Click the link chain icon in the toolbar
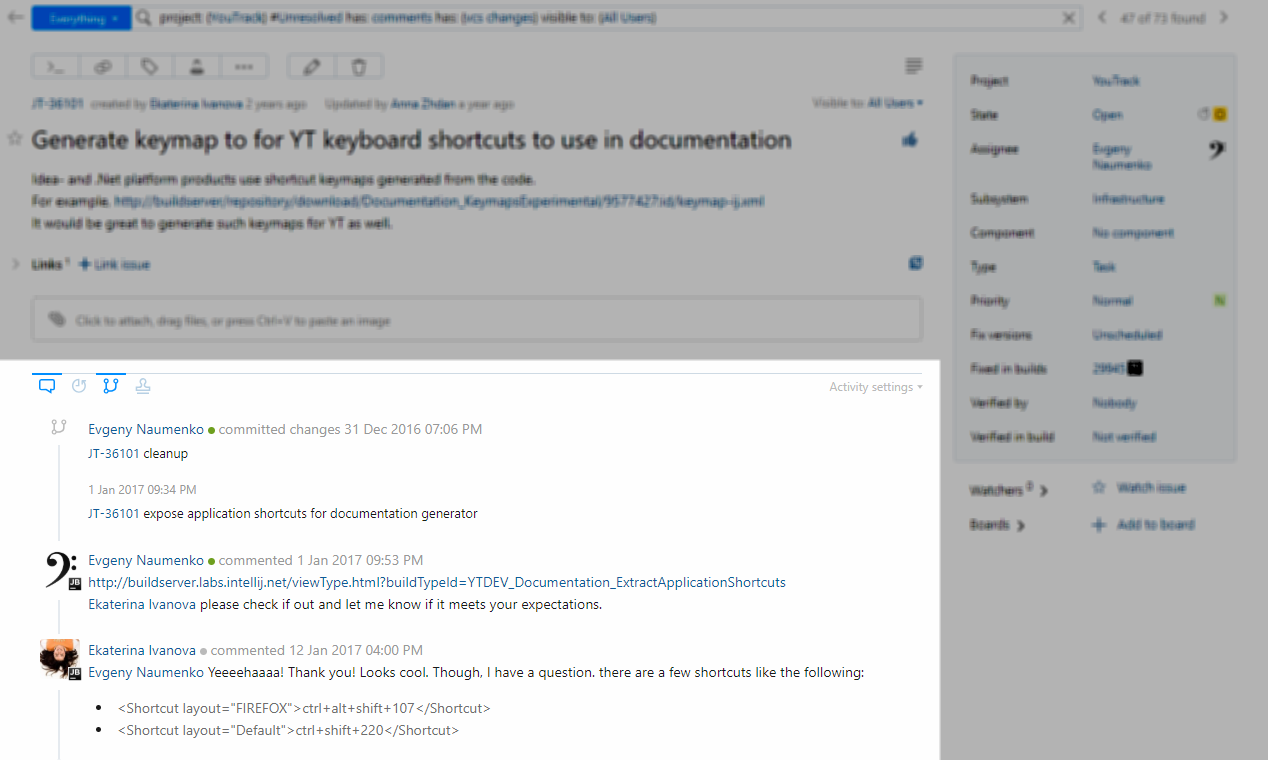This screenshot has width=1268, height=760. 103,67
